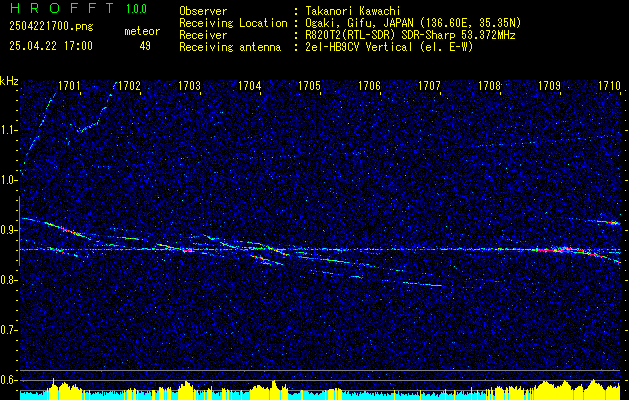This screenshot has height=400, width=629.
Task: Click the 1703 time marker
Action: (189, 85)
